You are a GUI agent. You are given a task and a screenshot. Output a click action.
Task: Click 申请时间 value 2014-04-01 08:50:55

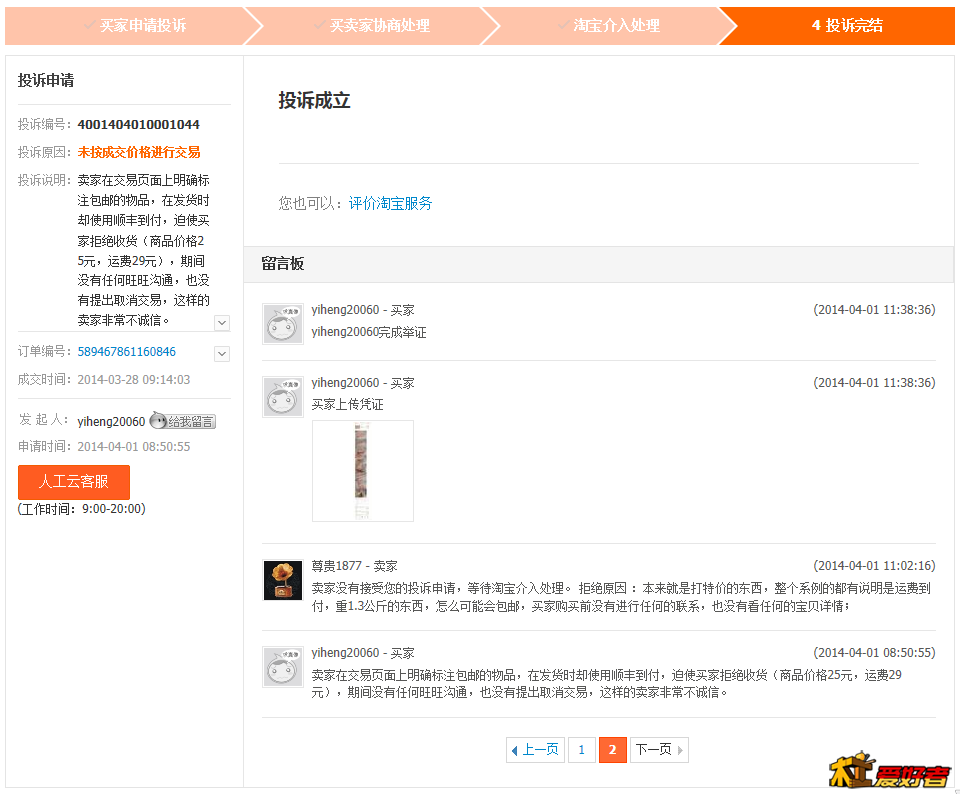[x=134, y=446]
